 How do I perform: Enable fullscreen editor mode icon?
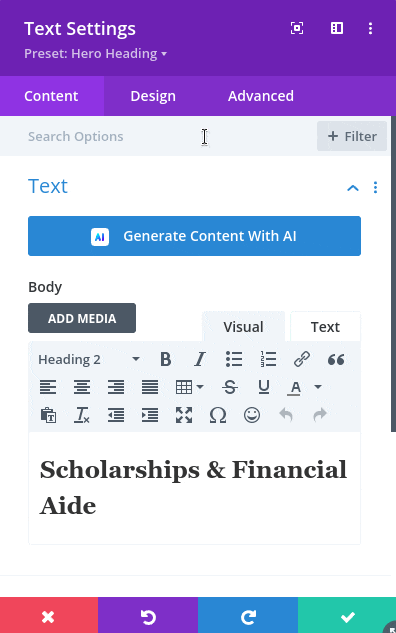point(184,415)
